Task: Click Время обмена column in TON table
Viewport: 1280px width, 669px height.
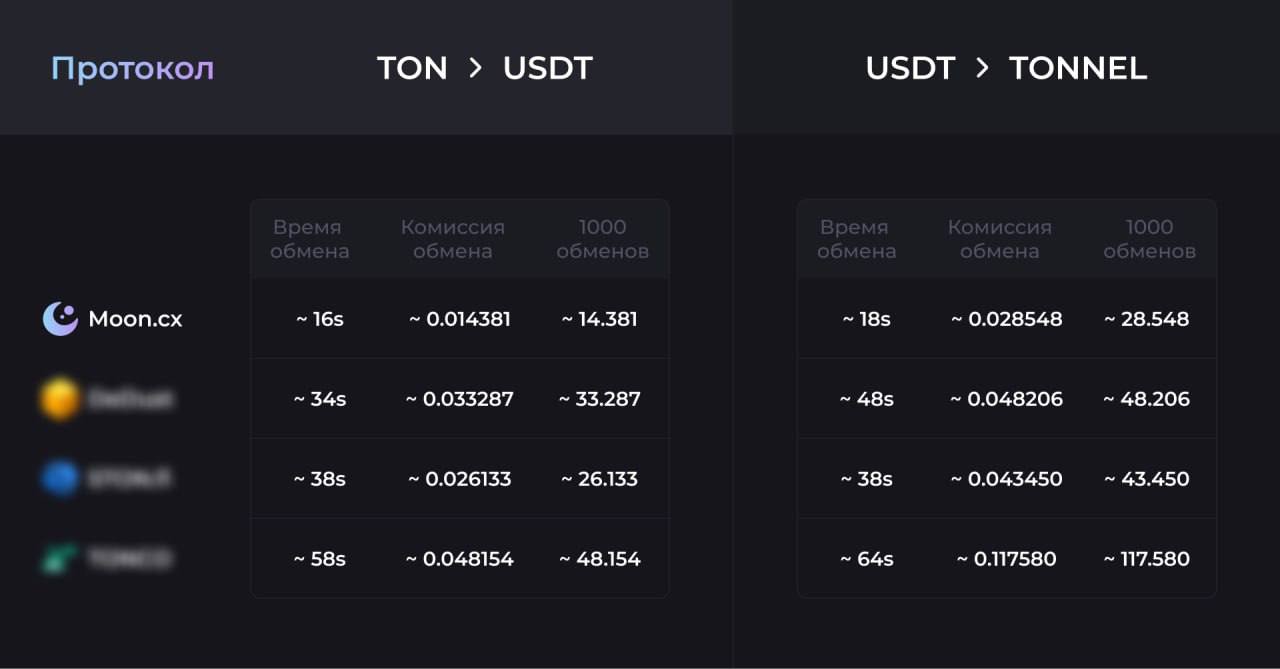Action: (309, 239)
